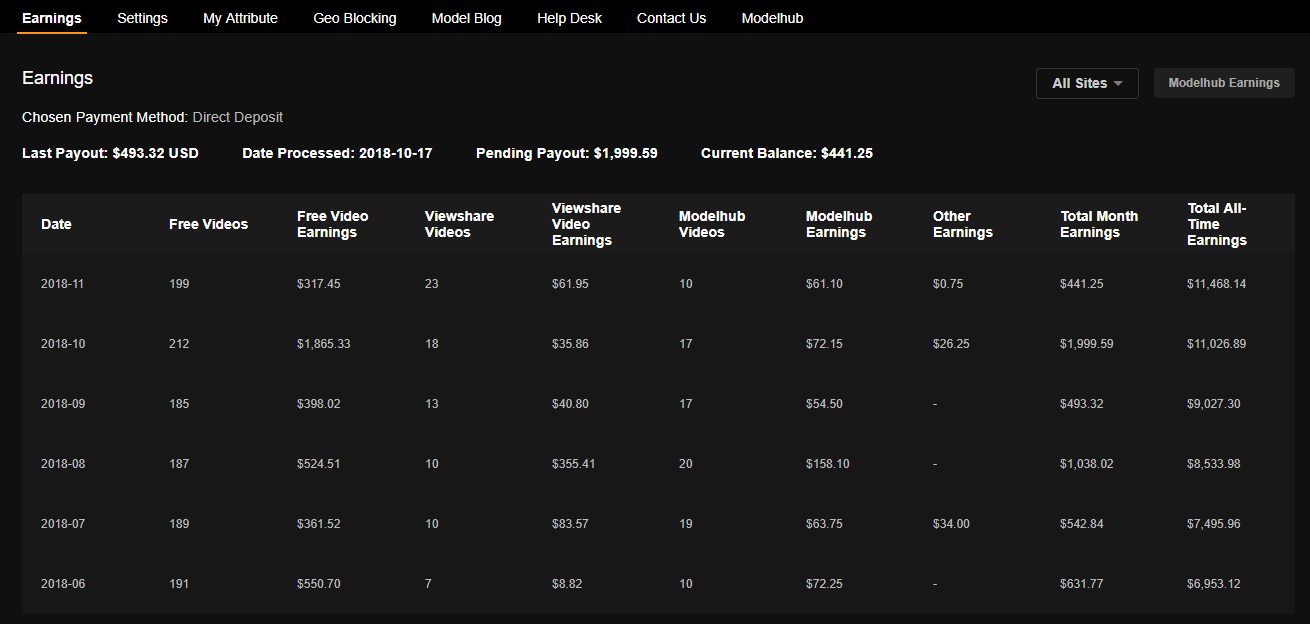Click the 2018-06 date entry
The width and height of the screenshot is (1310, 624).
(x=62, y=584)
